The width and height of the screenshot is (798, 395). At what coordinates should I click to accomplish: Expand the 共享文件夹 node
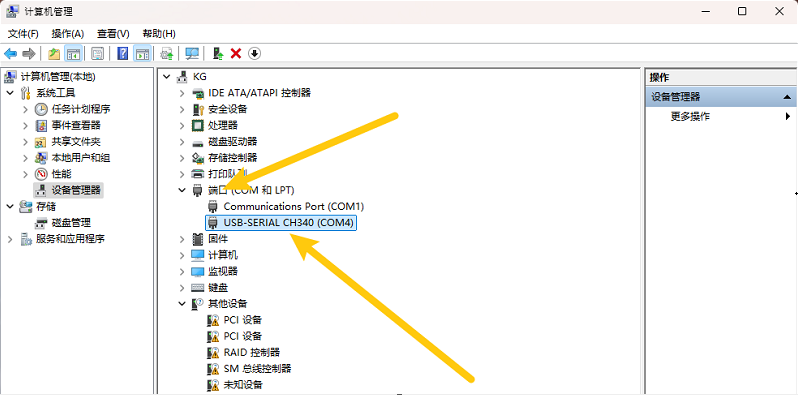25,142
